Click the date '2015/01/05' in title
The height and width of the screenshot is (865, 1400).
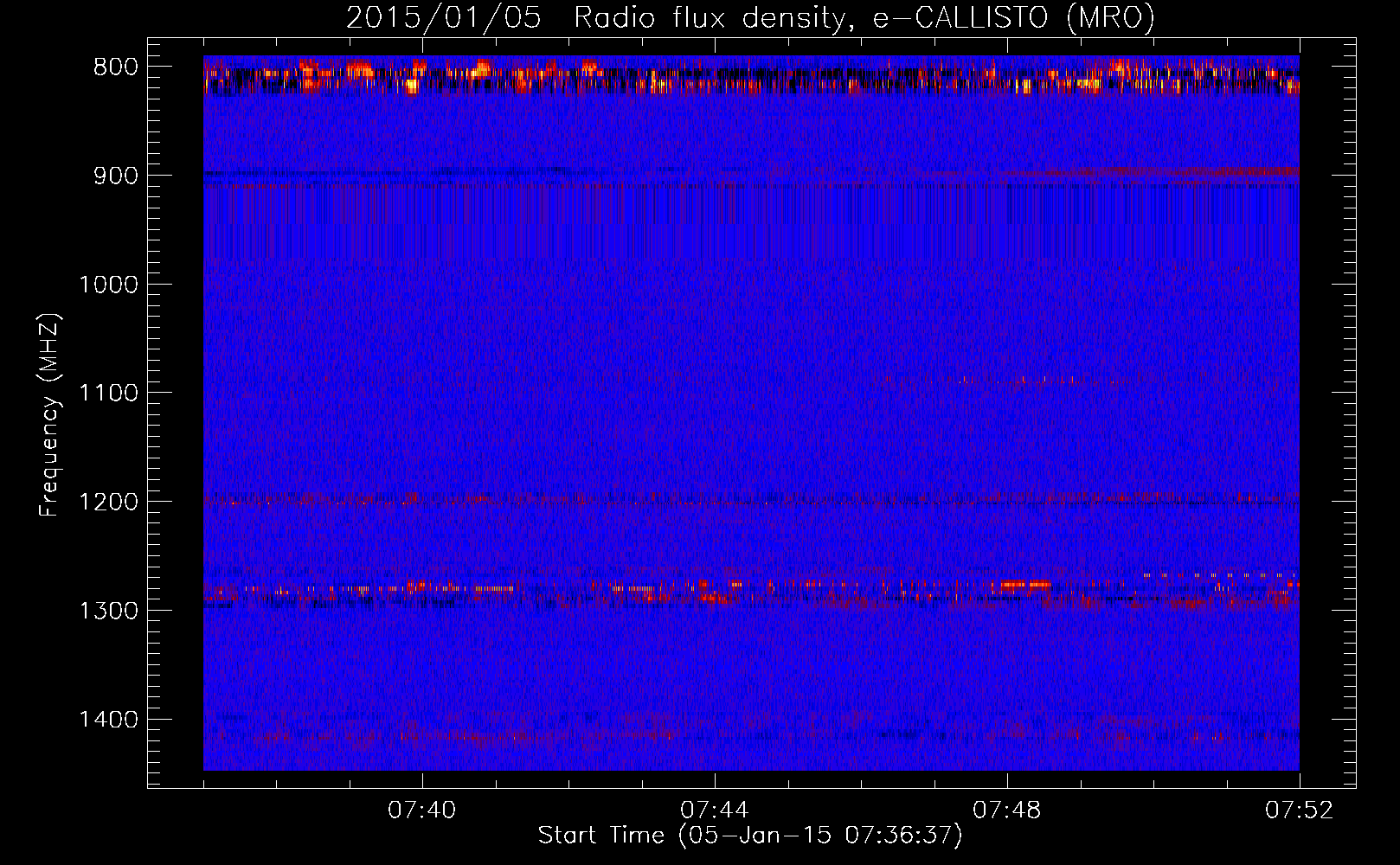pos(444,17)
